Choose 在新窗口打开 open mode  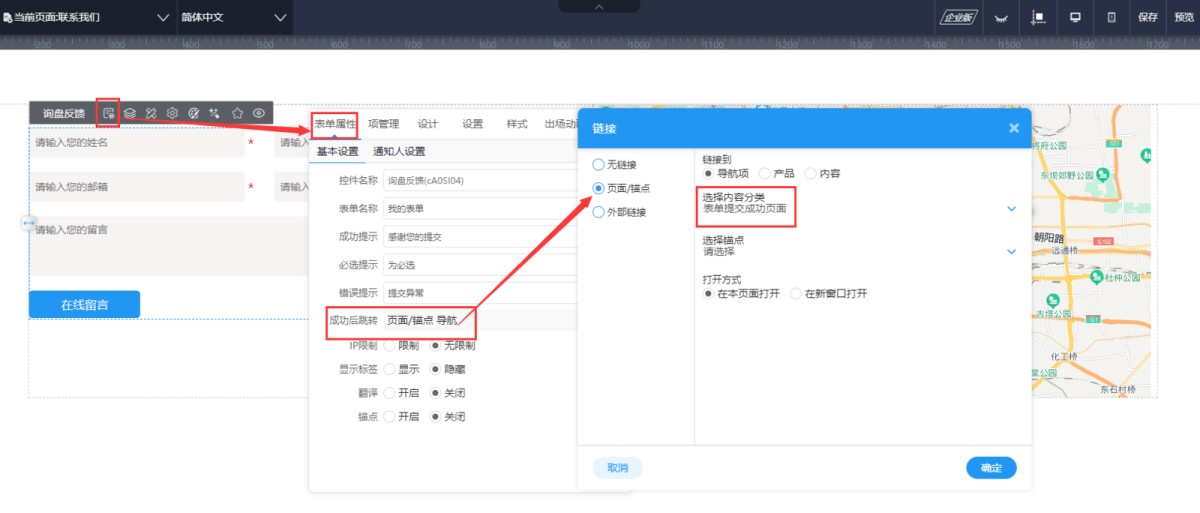tap(797, 294)
